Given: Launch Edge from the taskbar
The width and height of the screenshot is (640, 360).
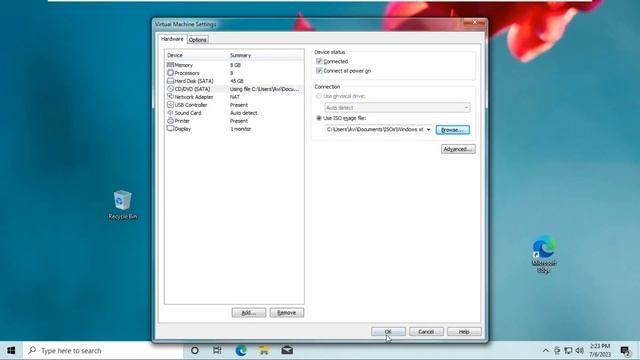Looking at the screenshot, I should click(x=241, y=351).
